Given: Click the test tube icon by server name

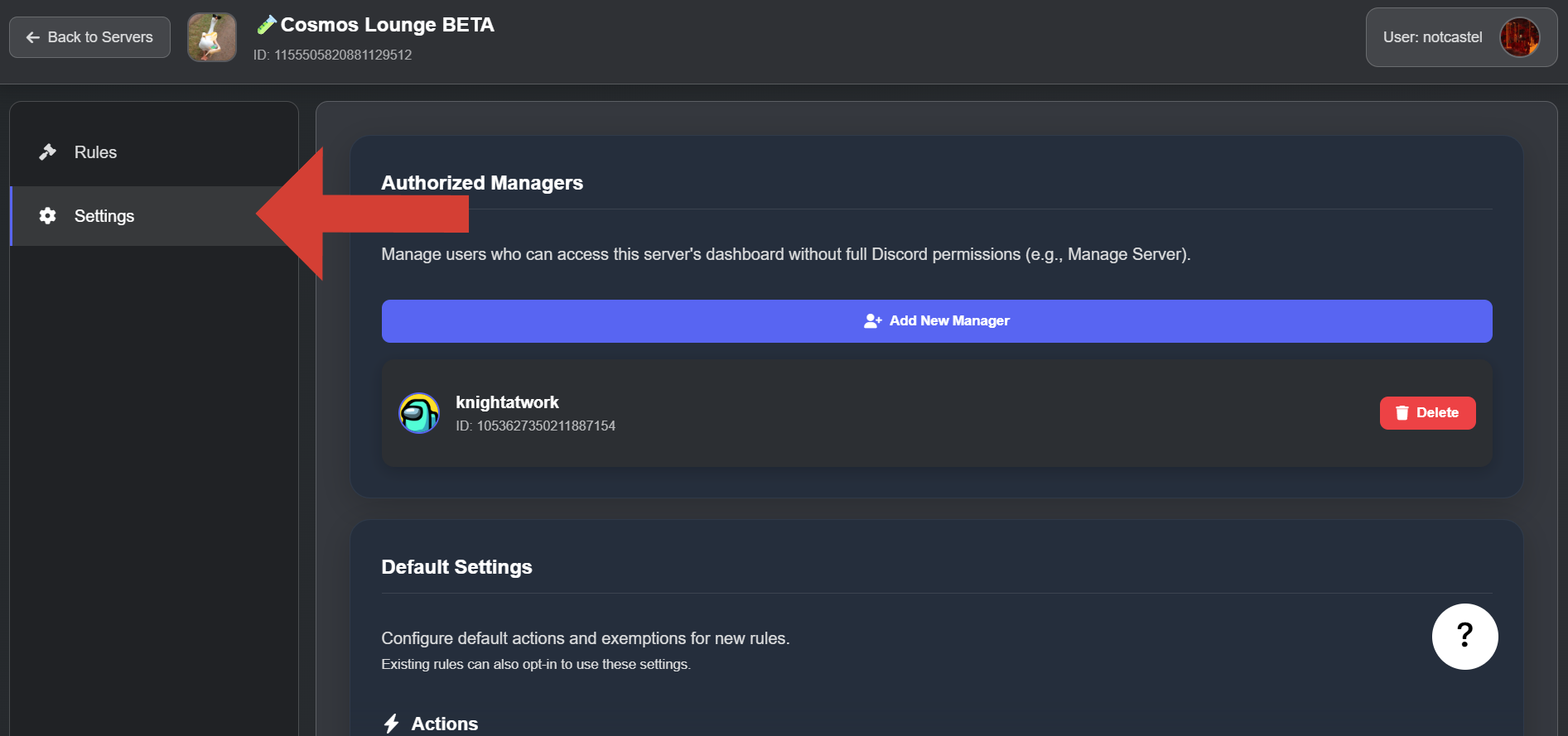Looking at the screenshot, I should (x=266, y=26).
